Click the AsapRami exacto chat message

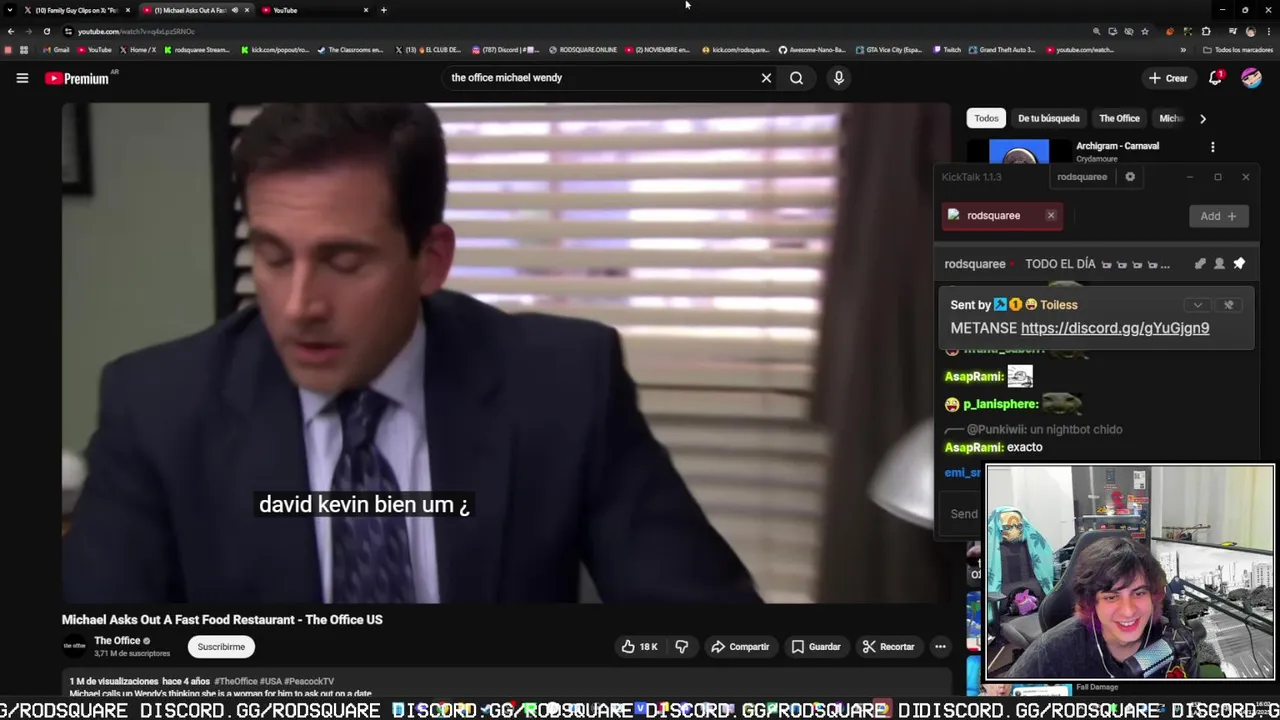pos(993,448)
